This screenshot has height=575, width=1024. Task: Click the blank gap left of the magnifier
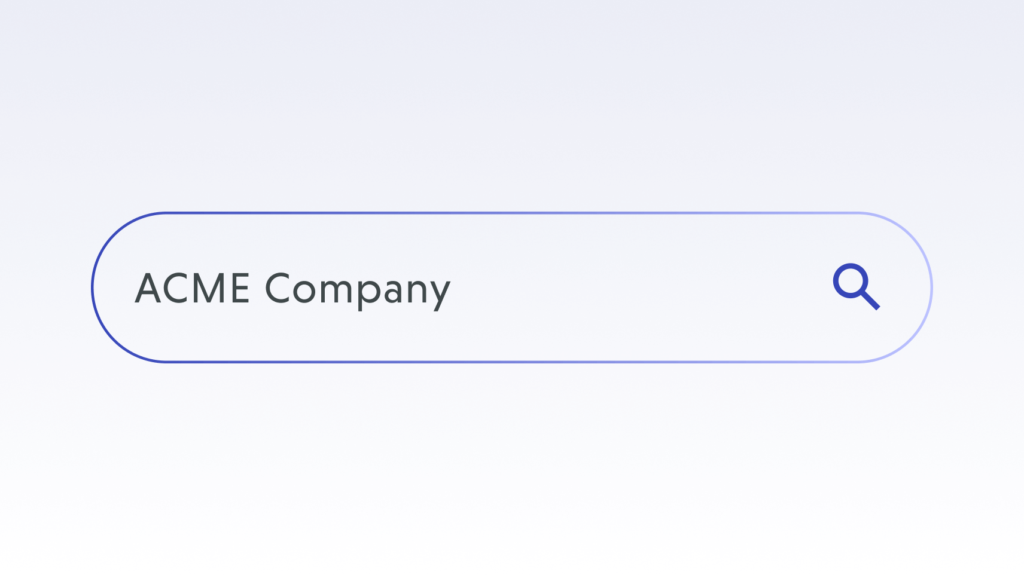[760, 288]
